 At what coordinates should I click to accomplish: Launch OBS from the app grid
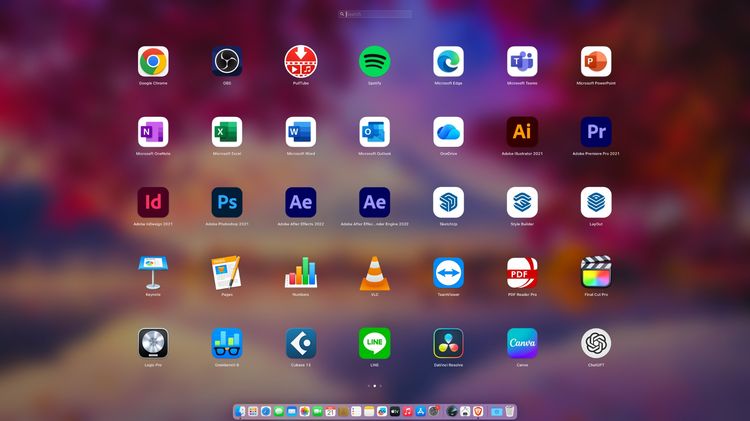[x=227, y=61]
